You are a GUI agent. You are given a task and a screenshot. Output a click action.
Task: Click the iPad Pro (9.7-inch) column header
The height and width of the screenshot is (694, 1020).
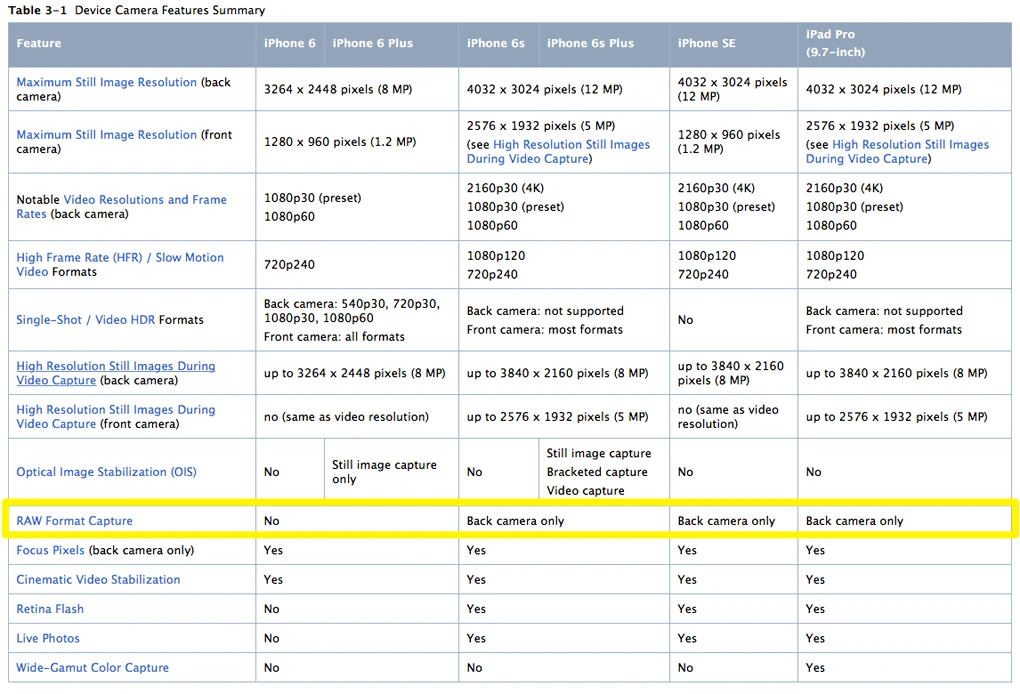pyautogui.click(x=835, y=43)
